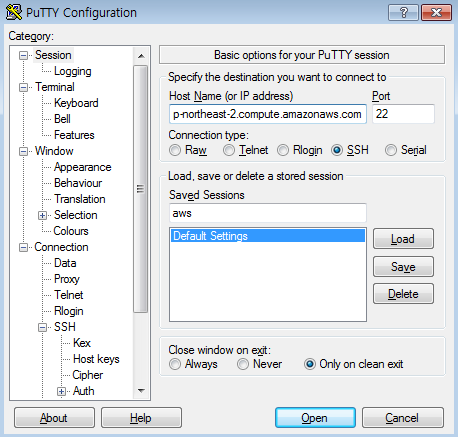Screen dimensions: 458x437
Task: Open Host keys settings category
Action: click(96, 359)
